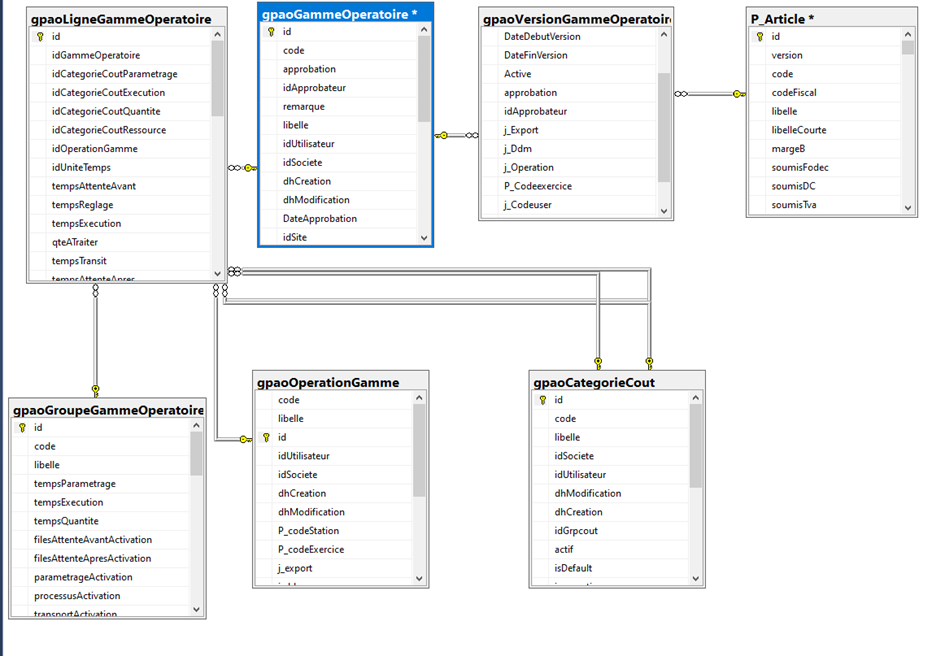Click the primary key icon in gpaoLigneGammeOperatoire table
Viewport: 945px width, 656px height.
click(x=40, y=37)
